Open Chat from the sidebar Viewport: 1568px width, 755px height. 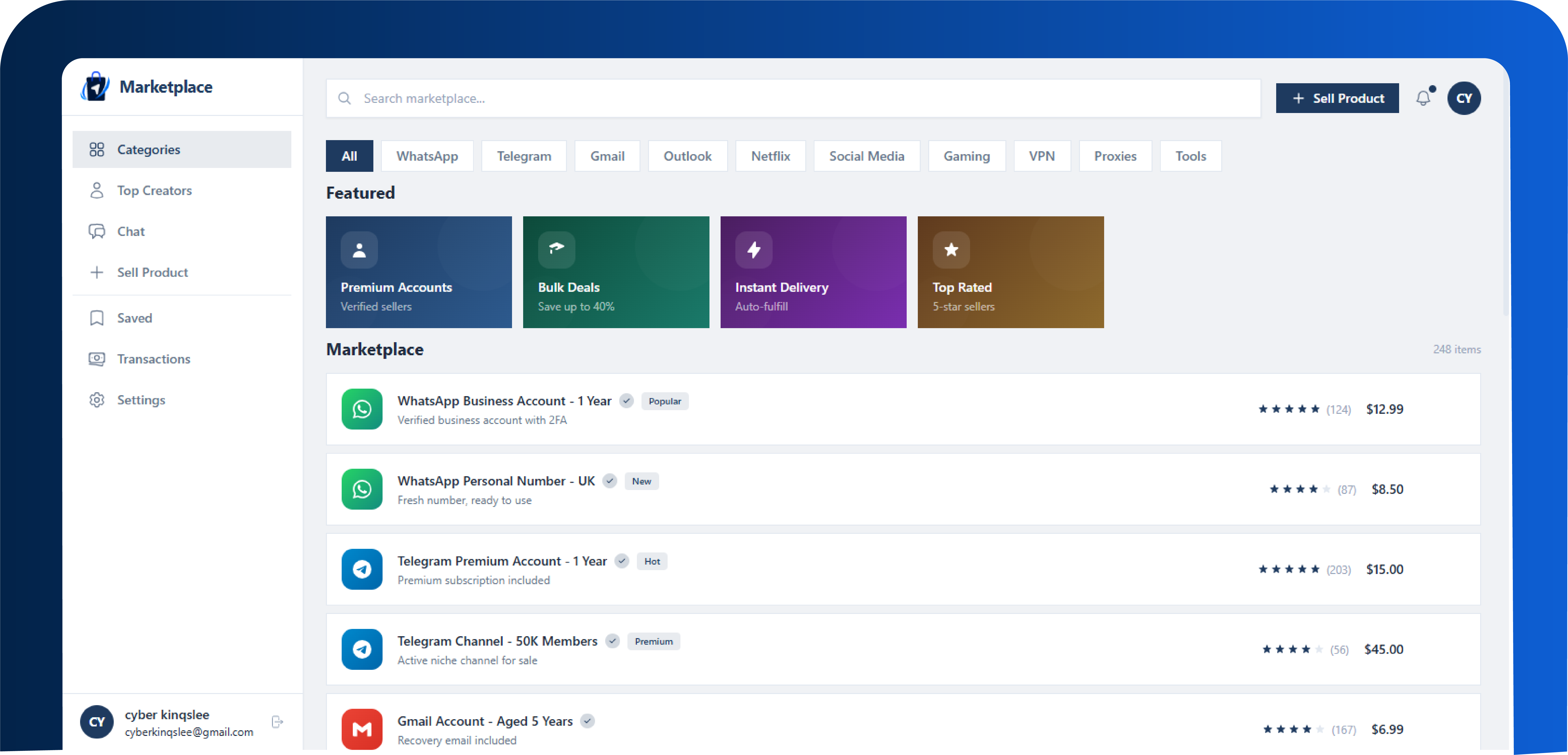[181, 231]
